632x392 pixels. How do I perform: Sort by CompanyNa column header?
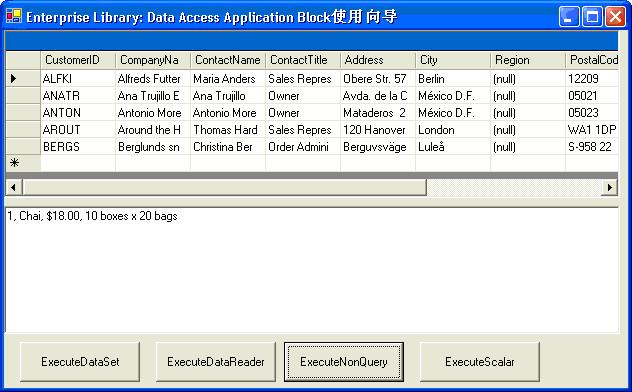(x=153, y=60)
